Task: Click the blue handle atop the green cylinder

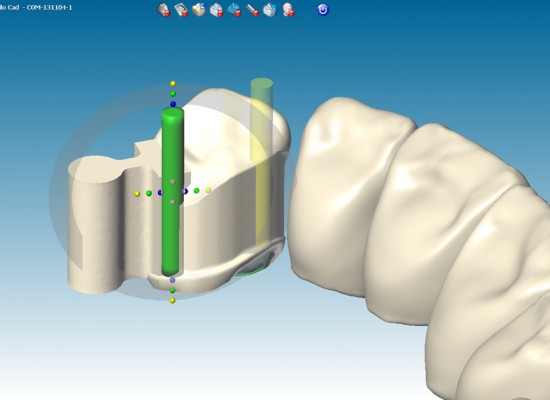Action: 173,104
